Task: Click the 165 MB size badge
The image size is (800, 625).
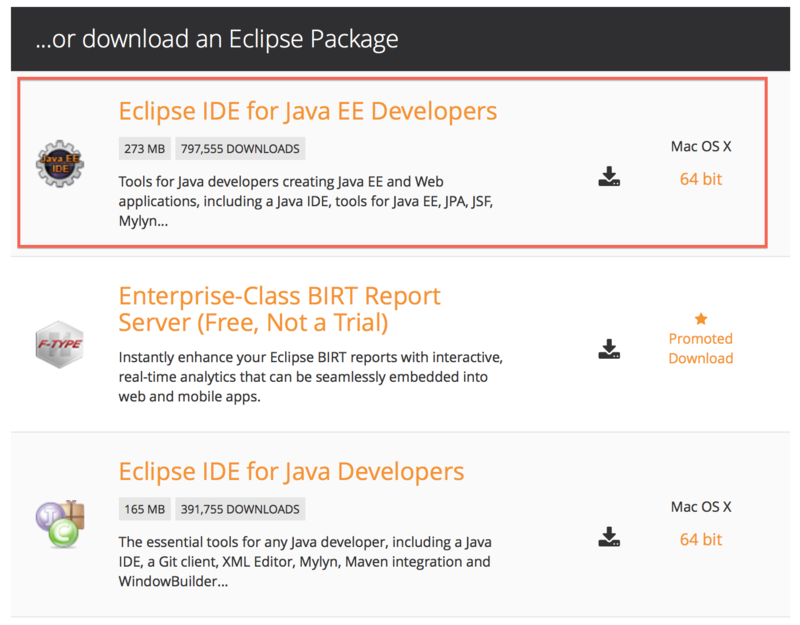Action: point(144,508)
